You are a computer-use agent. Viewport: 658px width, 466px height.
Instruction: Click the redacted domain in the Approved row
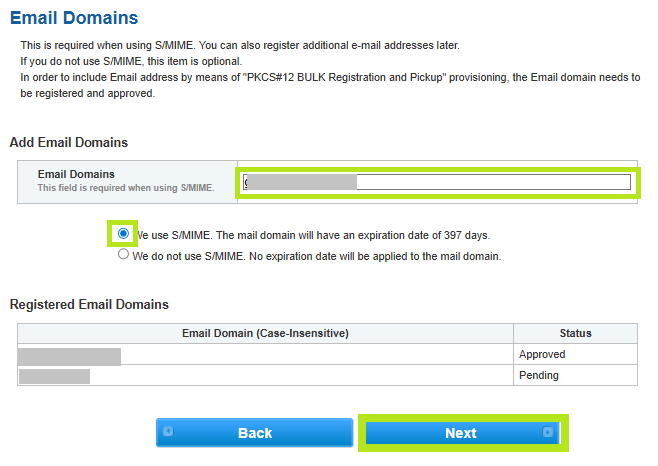[x=69, y=355]
